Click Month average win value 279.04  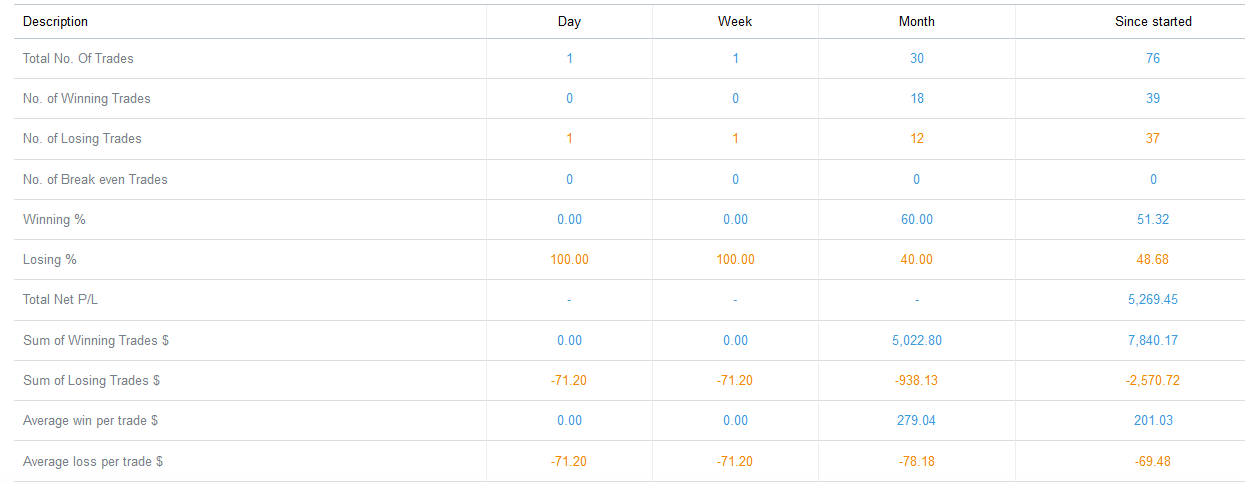(917, 420)
